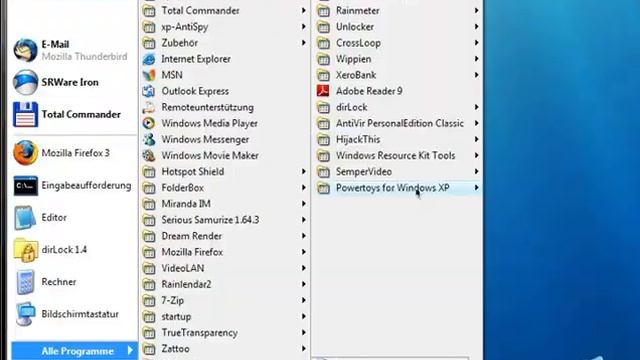This screenshot has width=640, height=360.
Task: Click the MSN butterfly icon
Action: 149,75
